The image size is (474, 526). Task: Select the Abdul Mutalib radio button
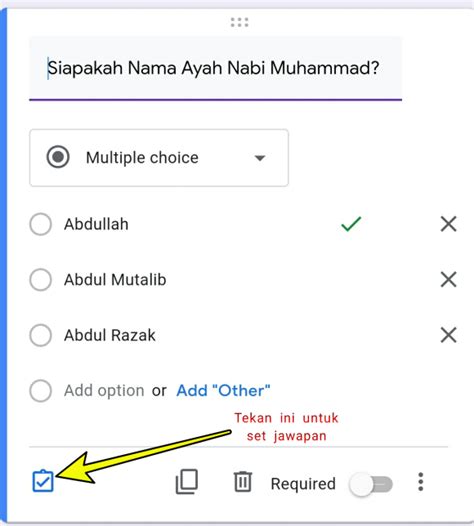tap(41, 279)
